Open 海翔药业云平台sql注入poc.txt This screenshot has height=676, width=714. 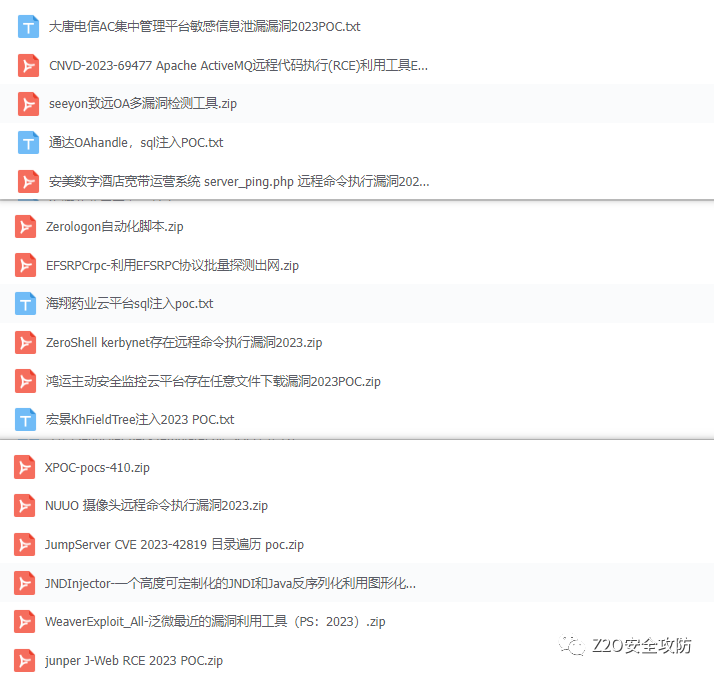tap(129, 304)
